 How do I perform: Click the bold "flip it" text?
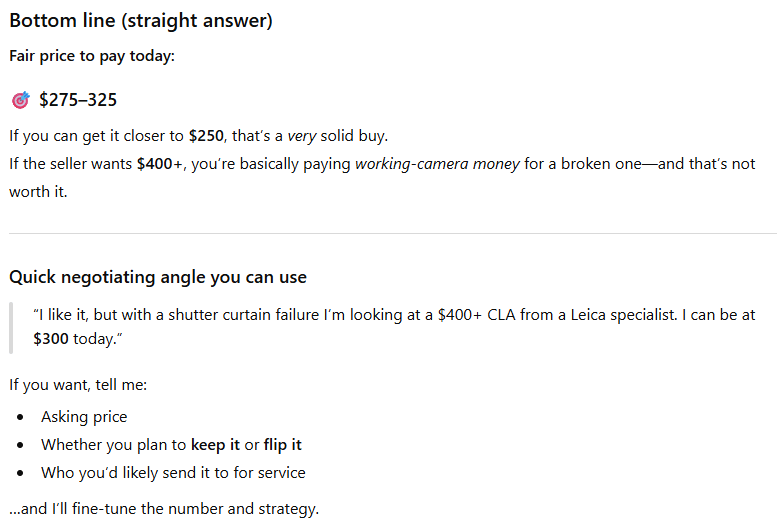pyautogui.click(x=283, y=445)
